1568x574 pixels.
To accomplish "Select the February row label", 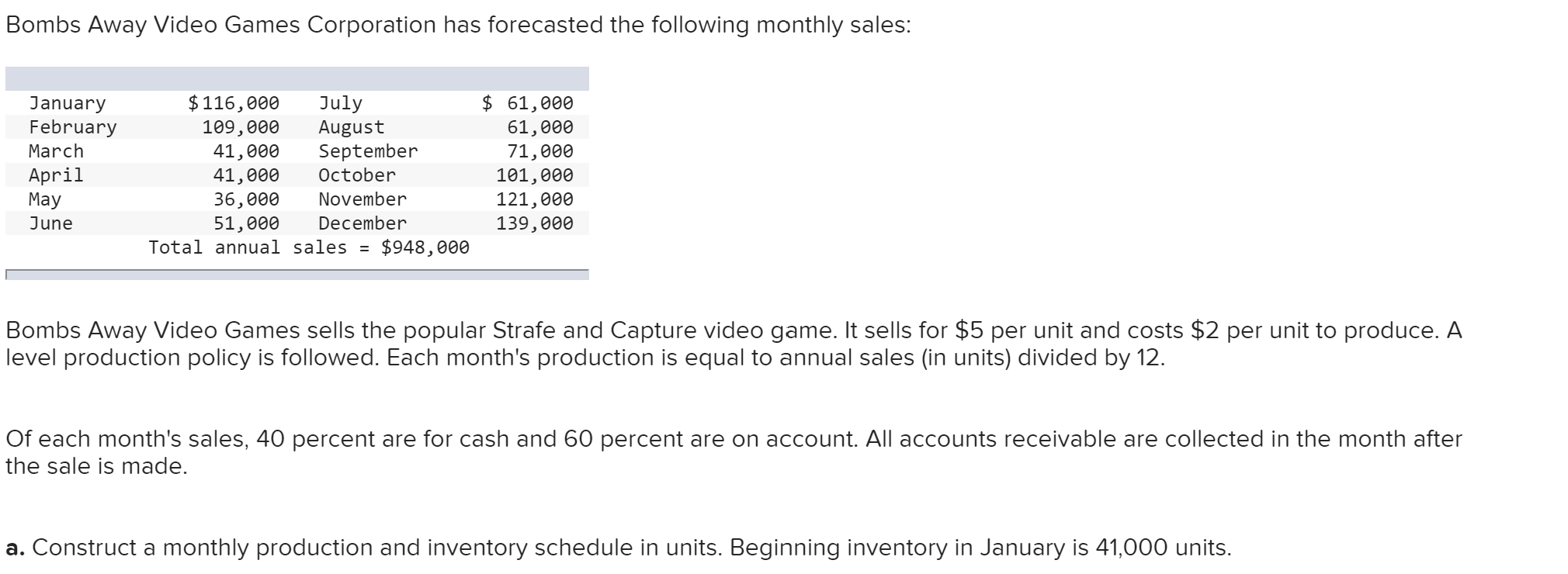I will [73, 127].
